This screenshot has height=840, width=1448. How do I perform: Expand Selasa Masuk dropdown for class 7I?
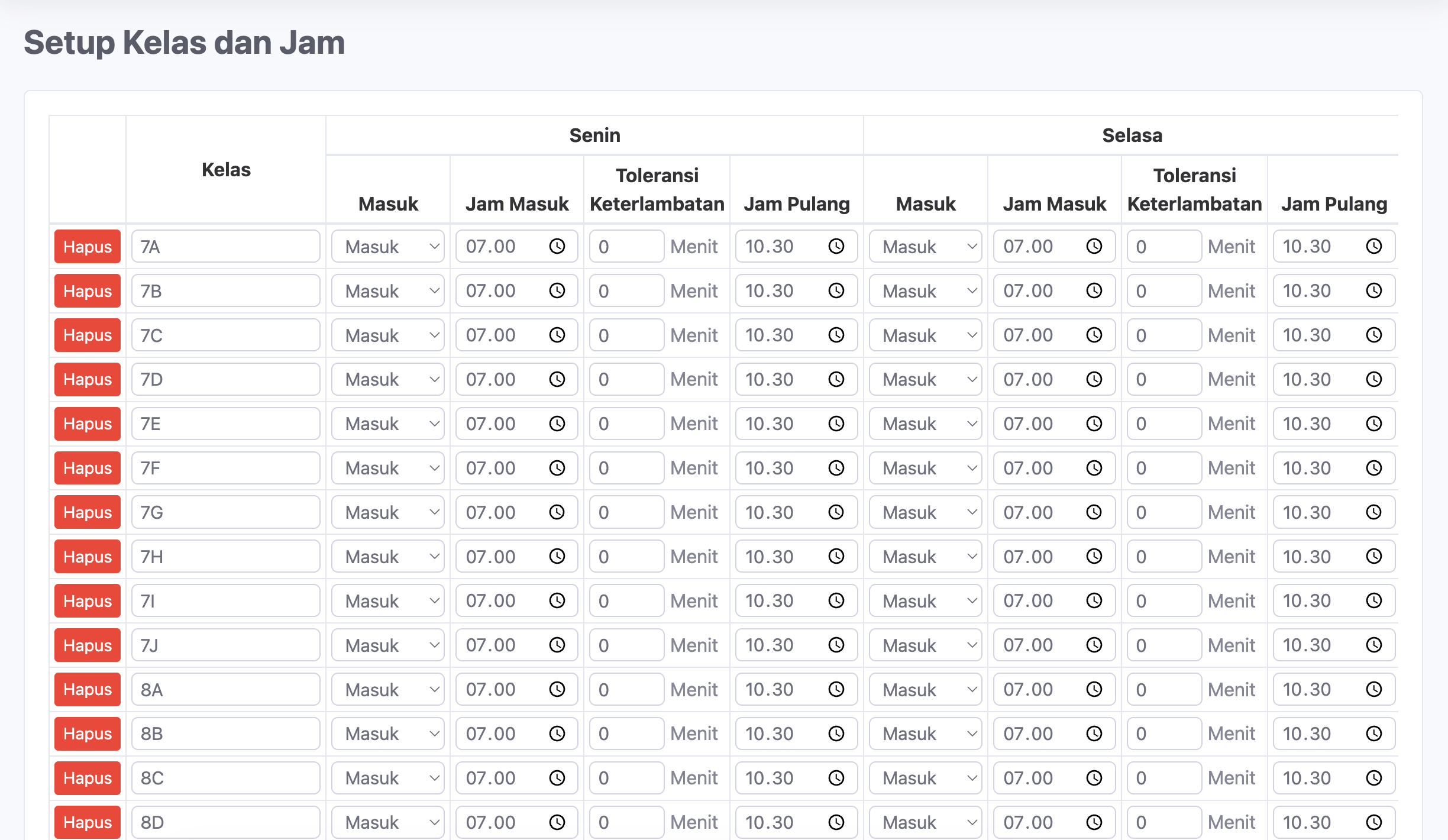[x=926, y=600]
